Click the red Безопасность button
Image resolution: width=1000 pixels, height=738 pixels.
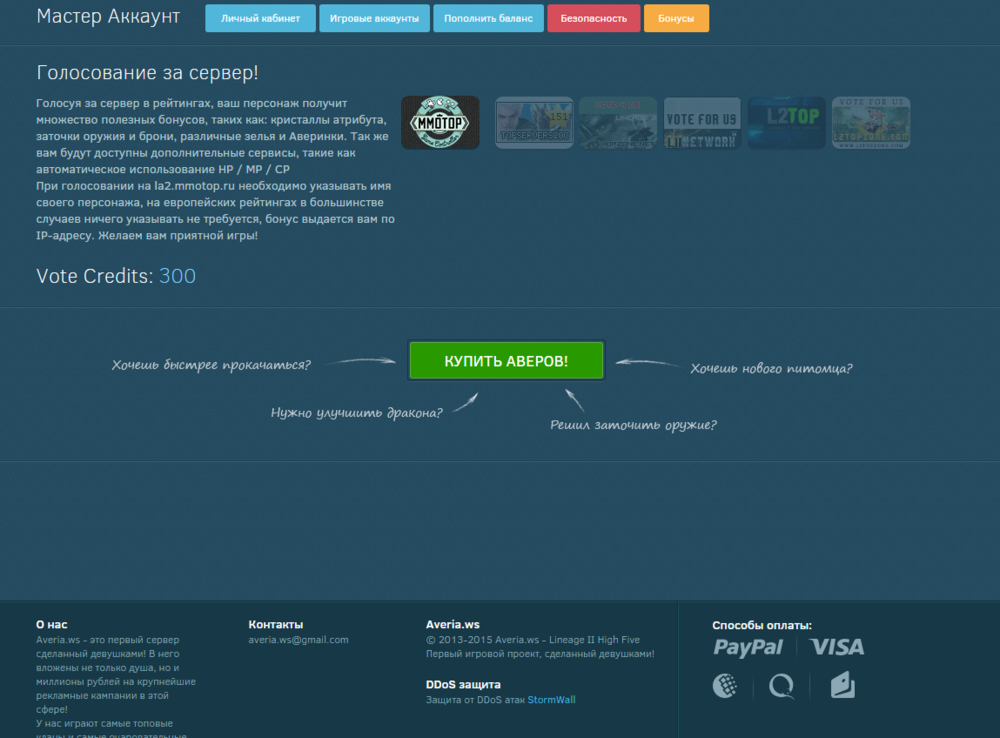pos(594,18)
